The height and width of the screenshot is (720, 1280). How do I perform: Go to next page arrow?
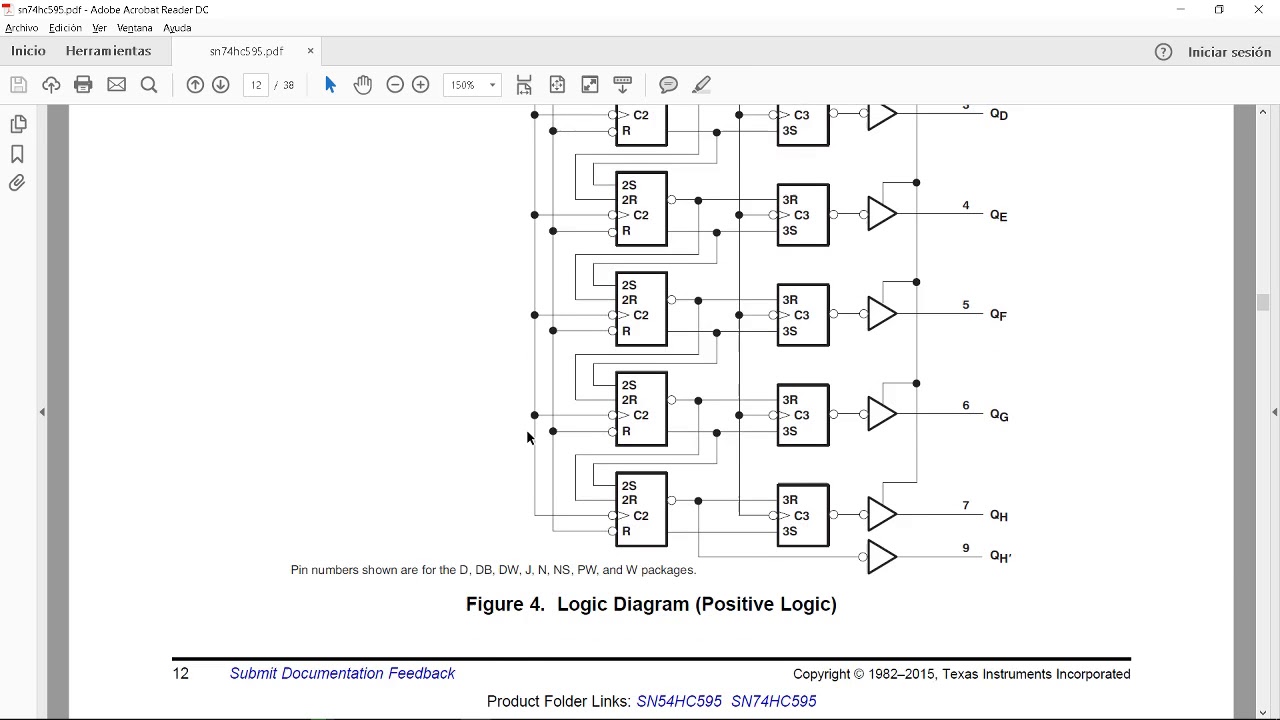point(221,85)
